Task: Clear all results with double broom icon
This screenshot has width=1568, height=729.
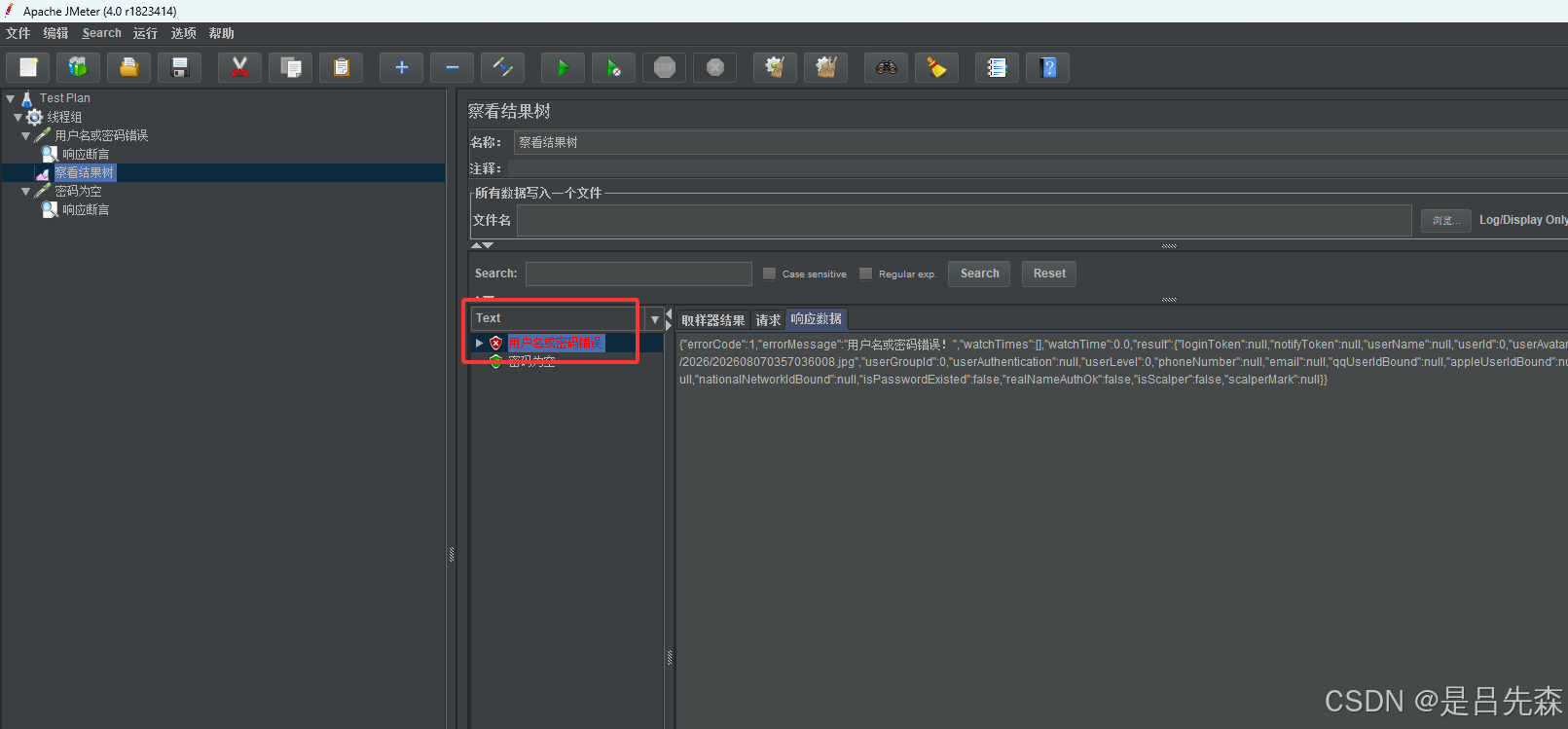Action: (x=825, y=67)
